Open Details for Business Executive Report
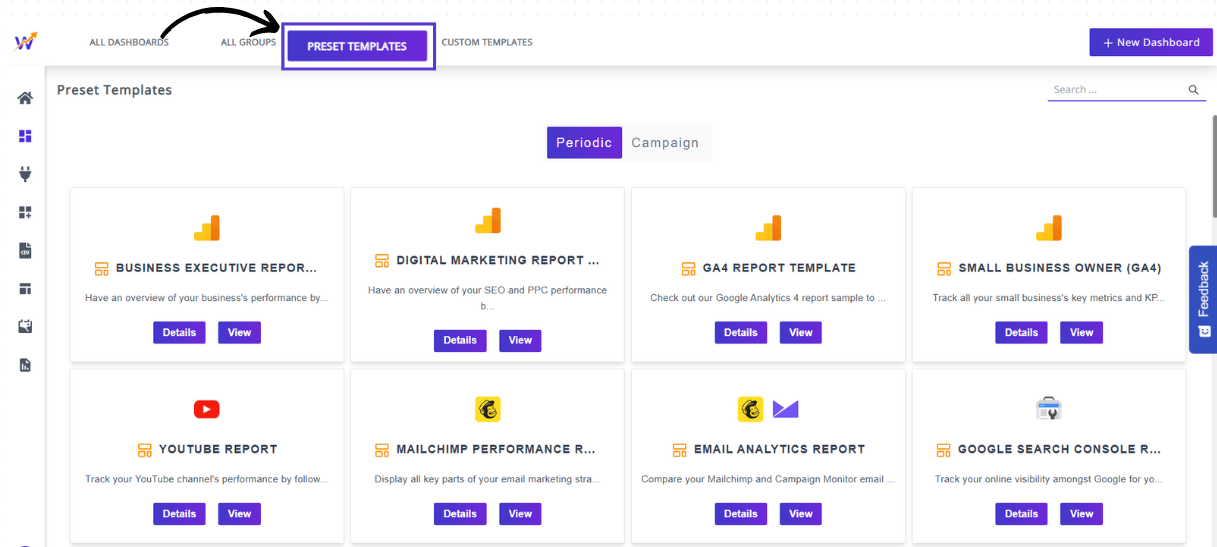Image resolution: width=1217 pixels, height=547 pixels. pyautogui.click(x=179, y=332)
